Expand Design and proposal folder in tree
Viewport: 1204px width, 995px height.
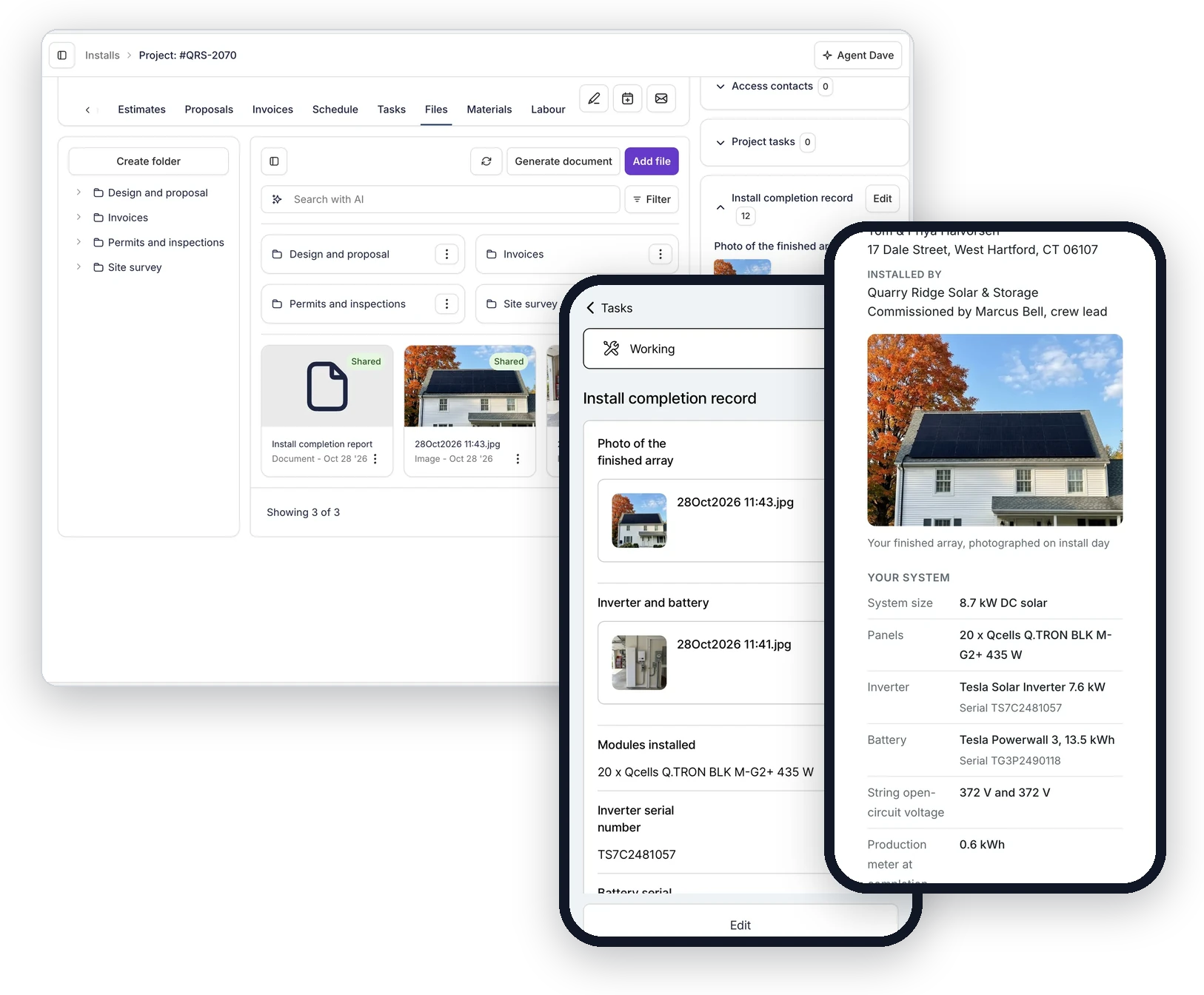tap(78, 192)
